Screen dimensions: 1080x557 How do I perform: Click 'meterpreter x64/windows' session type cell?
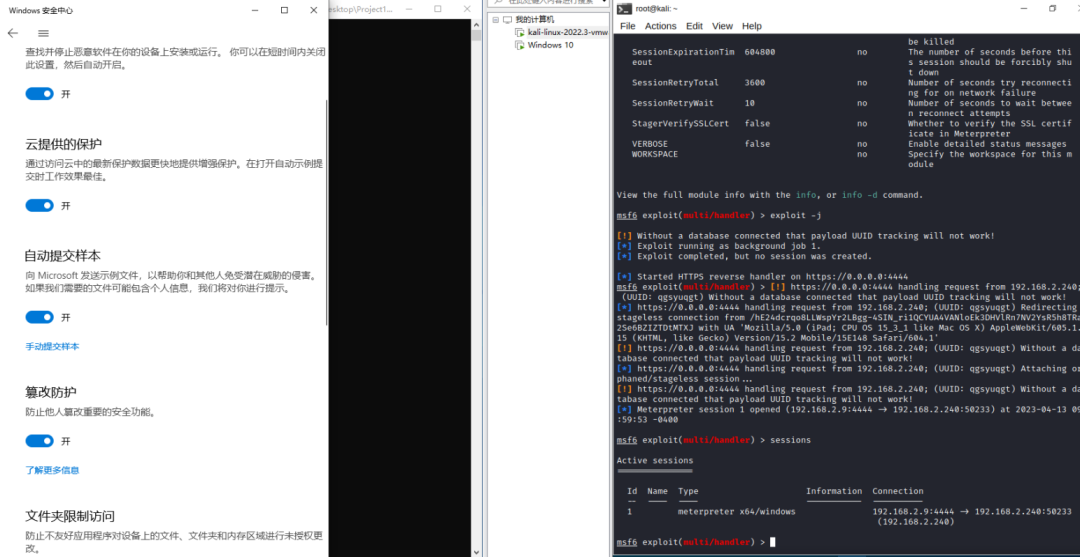(736, 512)
